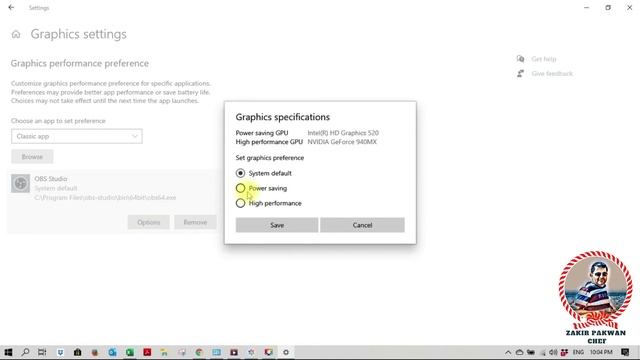Click the Graphics performance preference heading
640x360 pixels.
click(x=80, y=64)
